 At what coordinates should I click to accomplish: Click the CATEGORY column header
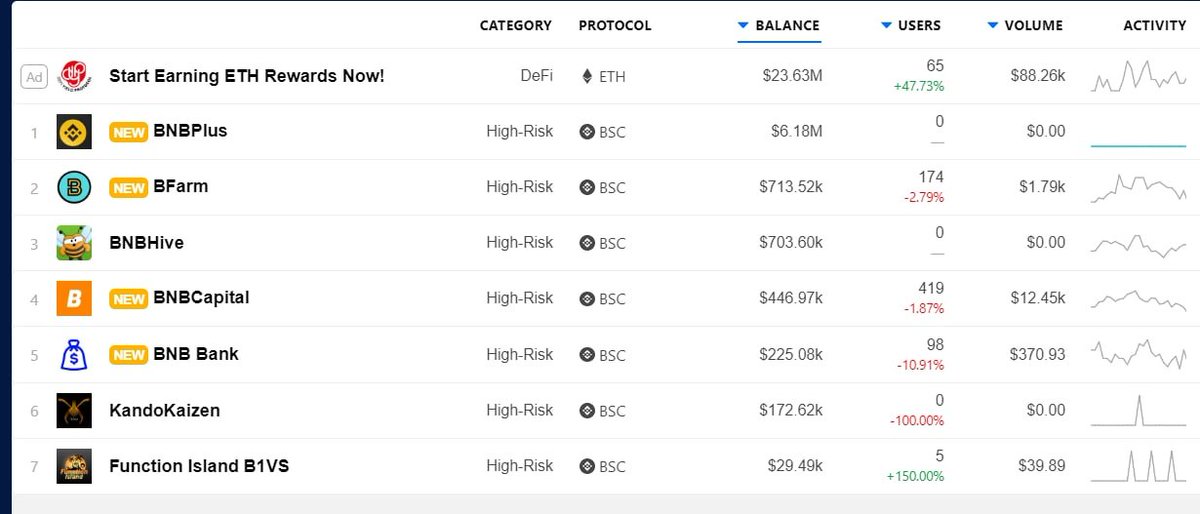[x=515, y=26]
